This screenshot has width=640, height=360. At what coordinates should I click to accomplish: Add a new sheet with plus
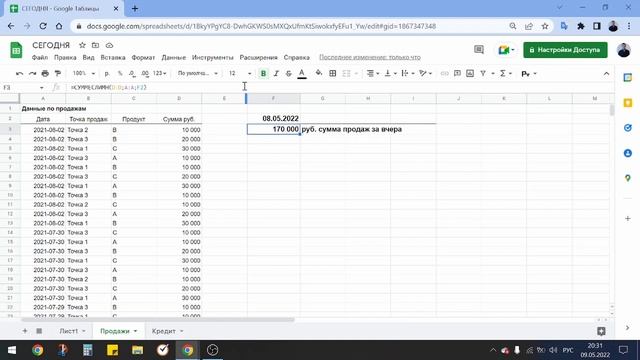(25, 331)
